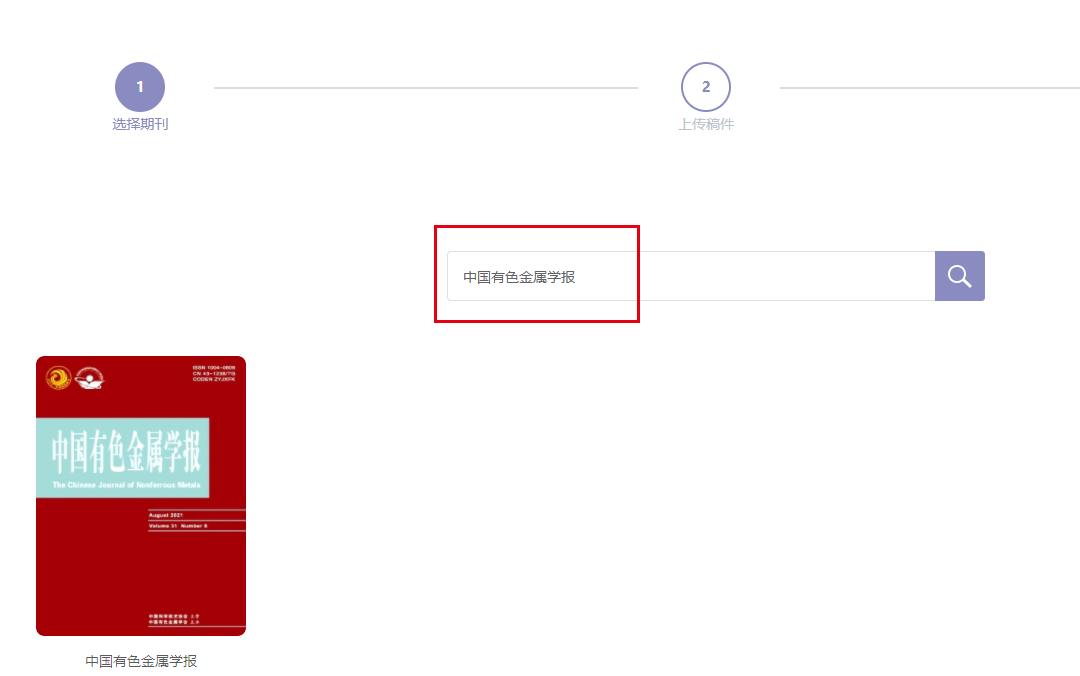Click progress line between steps 1 and 2

[426, 88]
